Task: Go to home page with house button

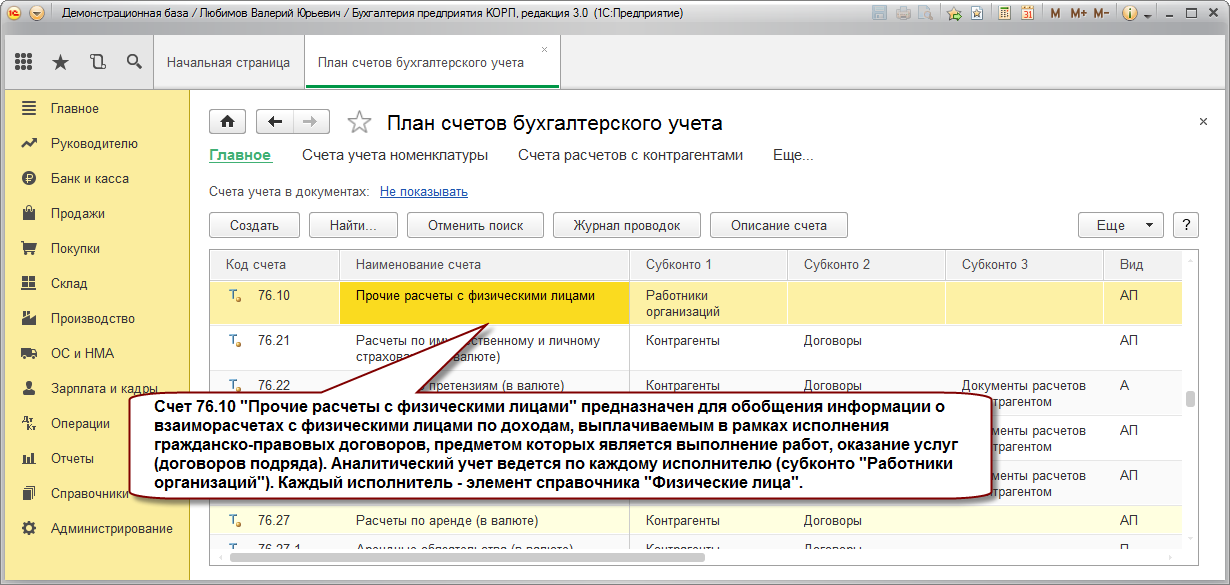Action: pos(227,122)
